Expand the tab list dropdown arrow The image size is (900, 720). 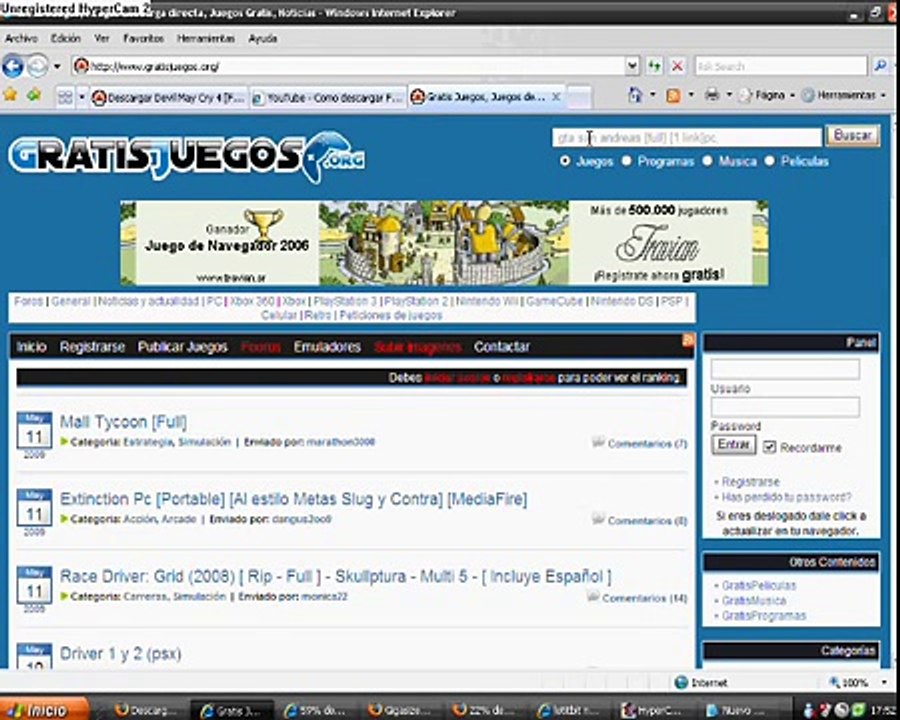pyautogui.click(x=82, y=98)
